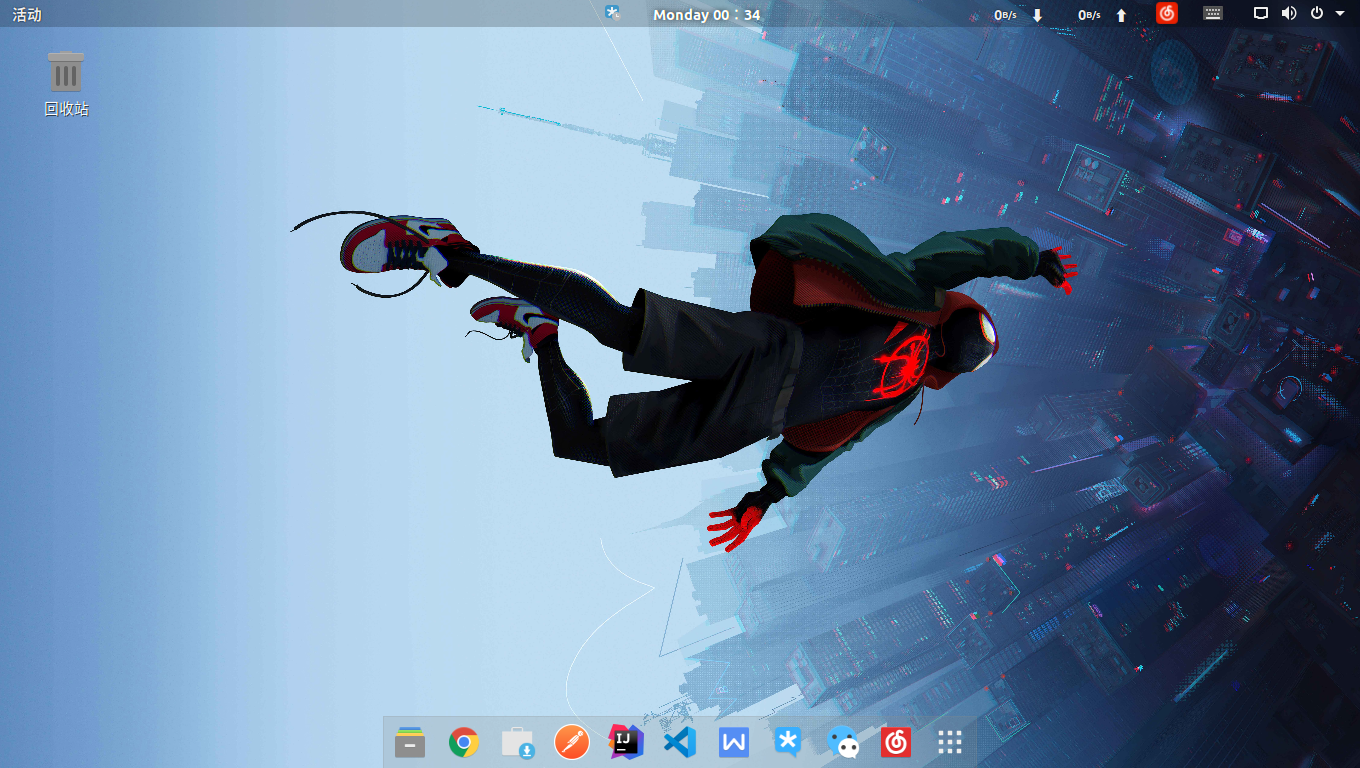Open the software store bag icon

point(517,743)
